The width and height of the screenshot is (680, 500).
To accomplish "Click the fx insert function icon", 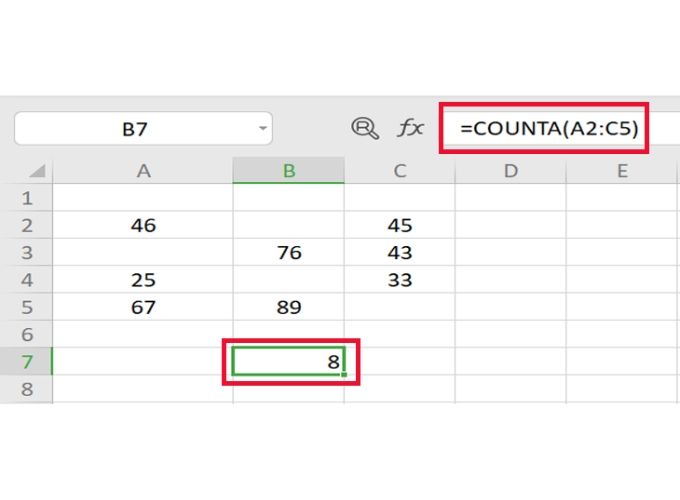I will (411, 128).
